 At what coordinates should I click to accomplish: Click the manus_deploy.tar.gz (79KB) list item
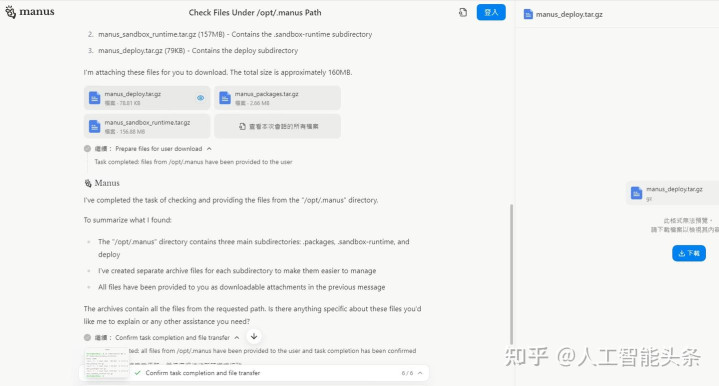click(x=198, y=51)
